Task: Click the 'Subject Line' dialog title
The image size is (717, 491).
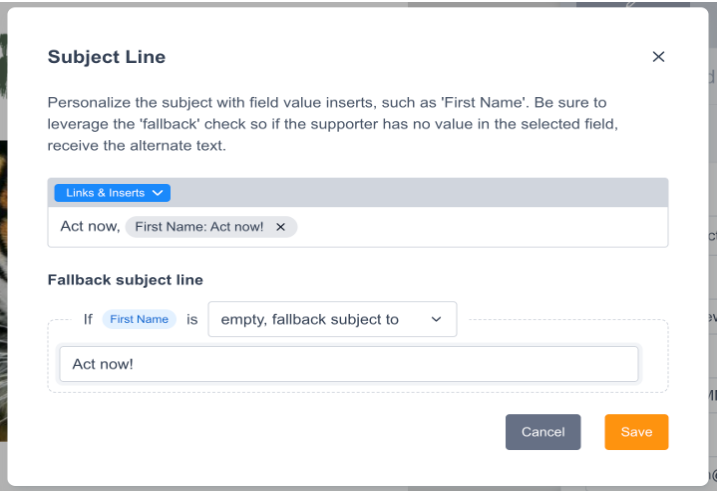Action: coord(107,57)
